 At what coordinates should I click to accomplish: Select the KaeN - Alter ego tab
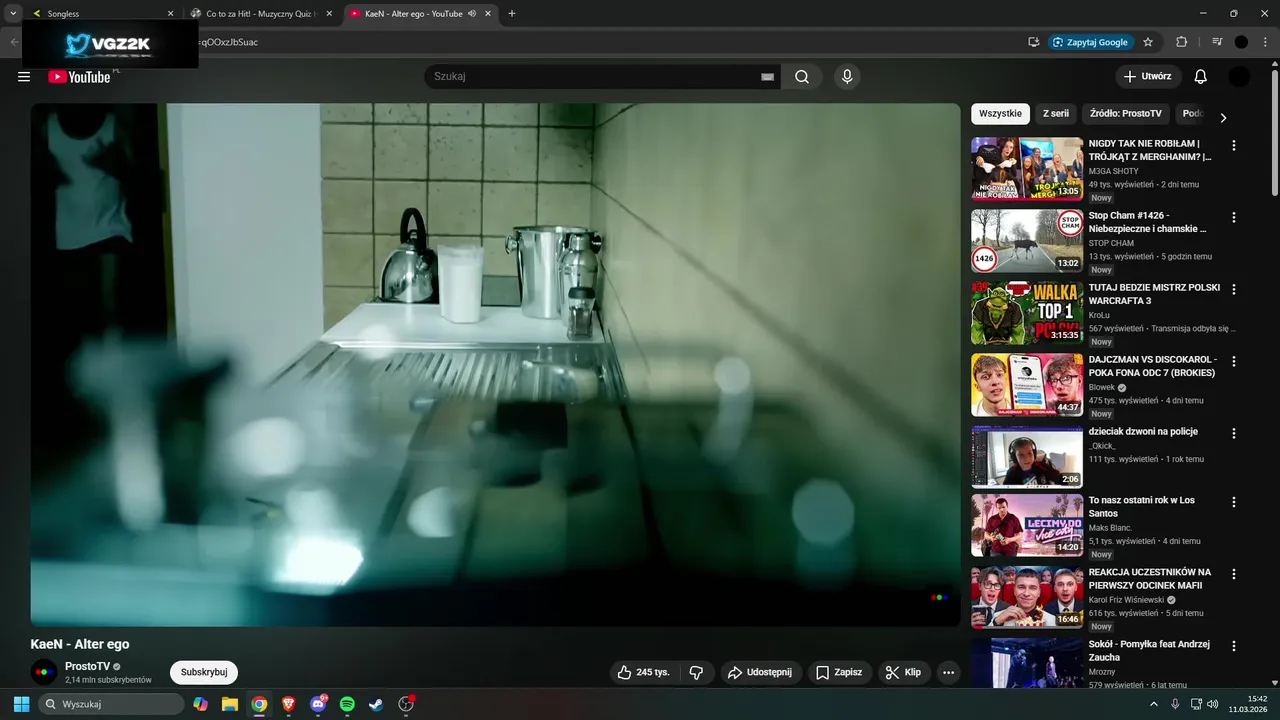[x=420, y=14]
